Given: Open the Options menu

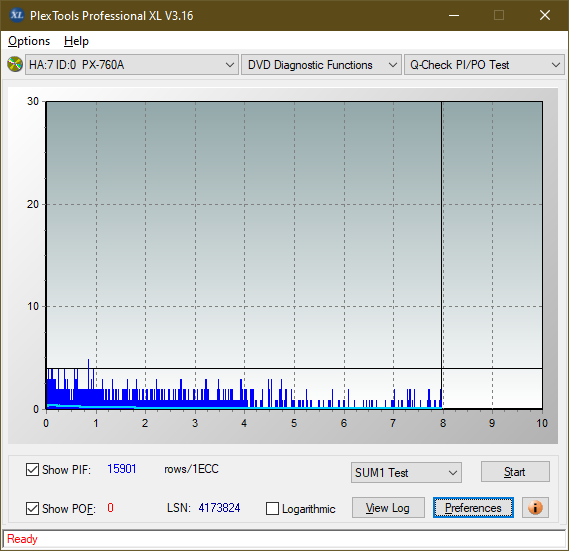Looking at the screenshot, I should pos(29,41).
